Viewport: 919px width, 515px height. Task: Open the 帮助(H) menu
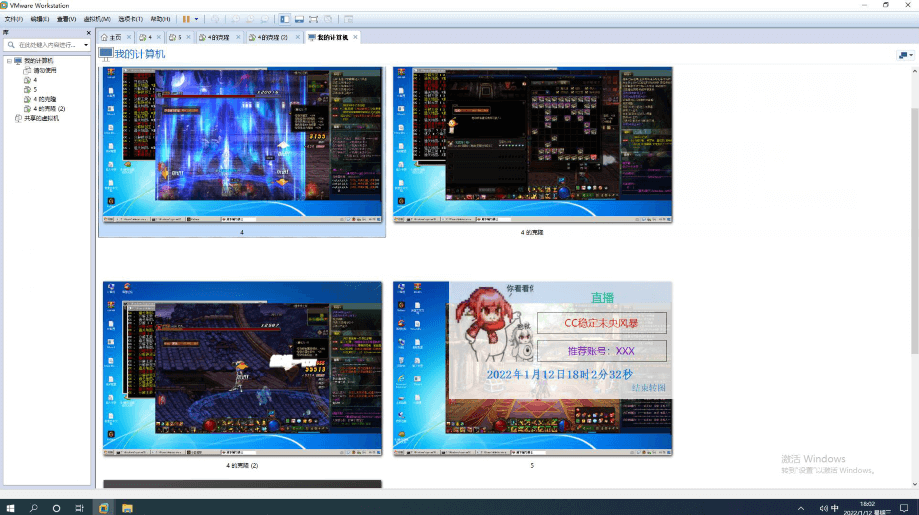[x=160, y=19]
